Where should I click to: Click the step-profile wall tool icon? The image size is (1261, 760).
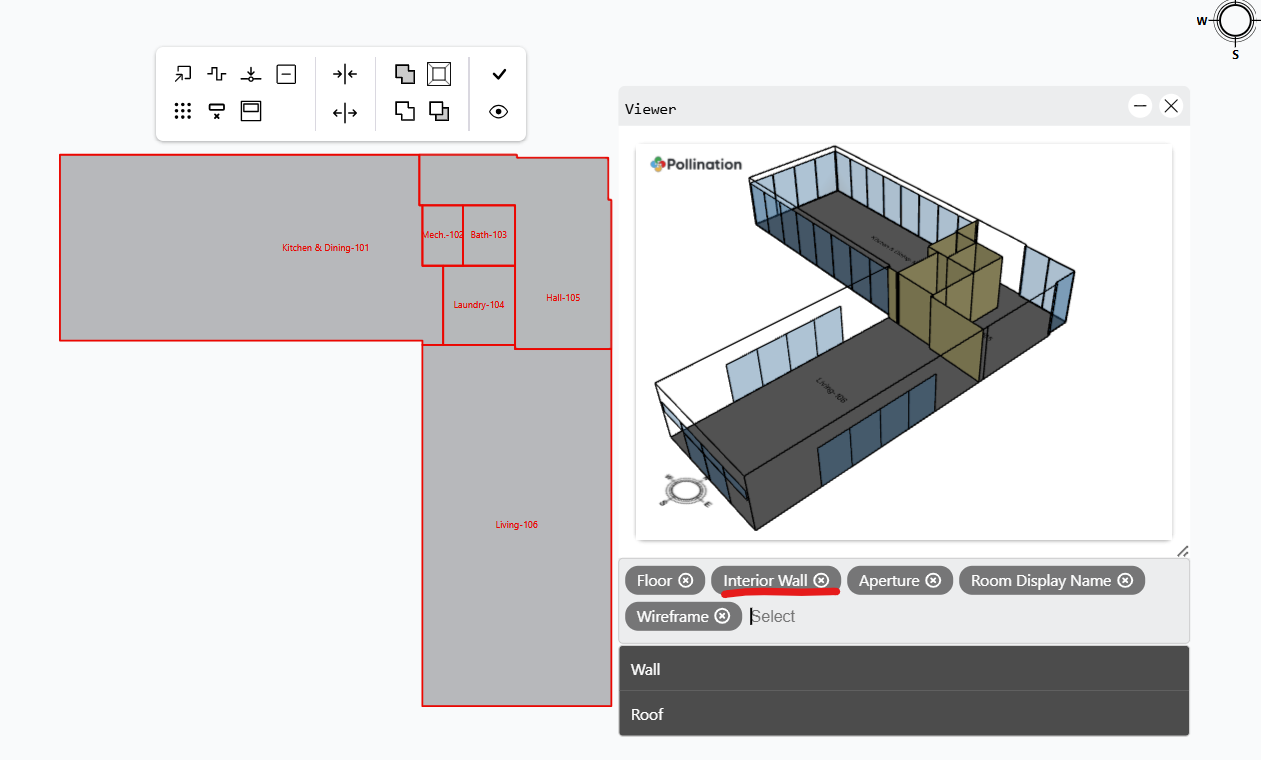click(216, 73)
